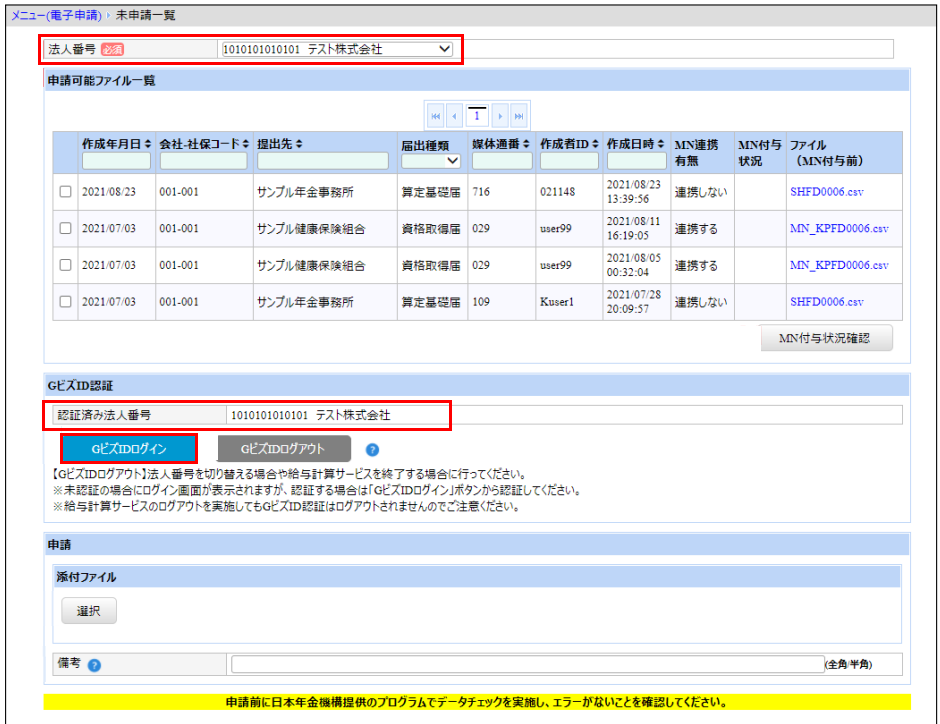Focus the 作成者ID filter field

(570, 161)
